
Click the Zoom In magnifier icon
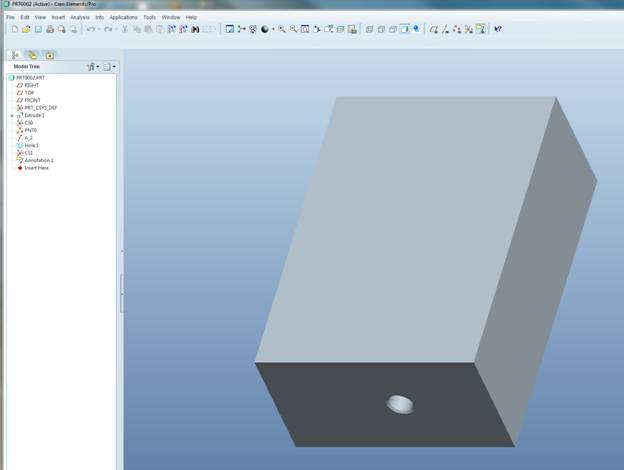[x=281, y=29]
